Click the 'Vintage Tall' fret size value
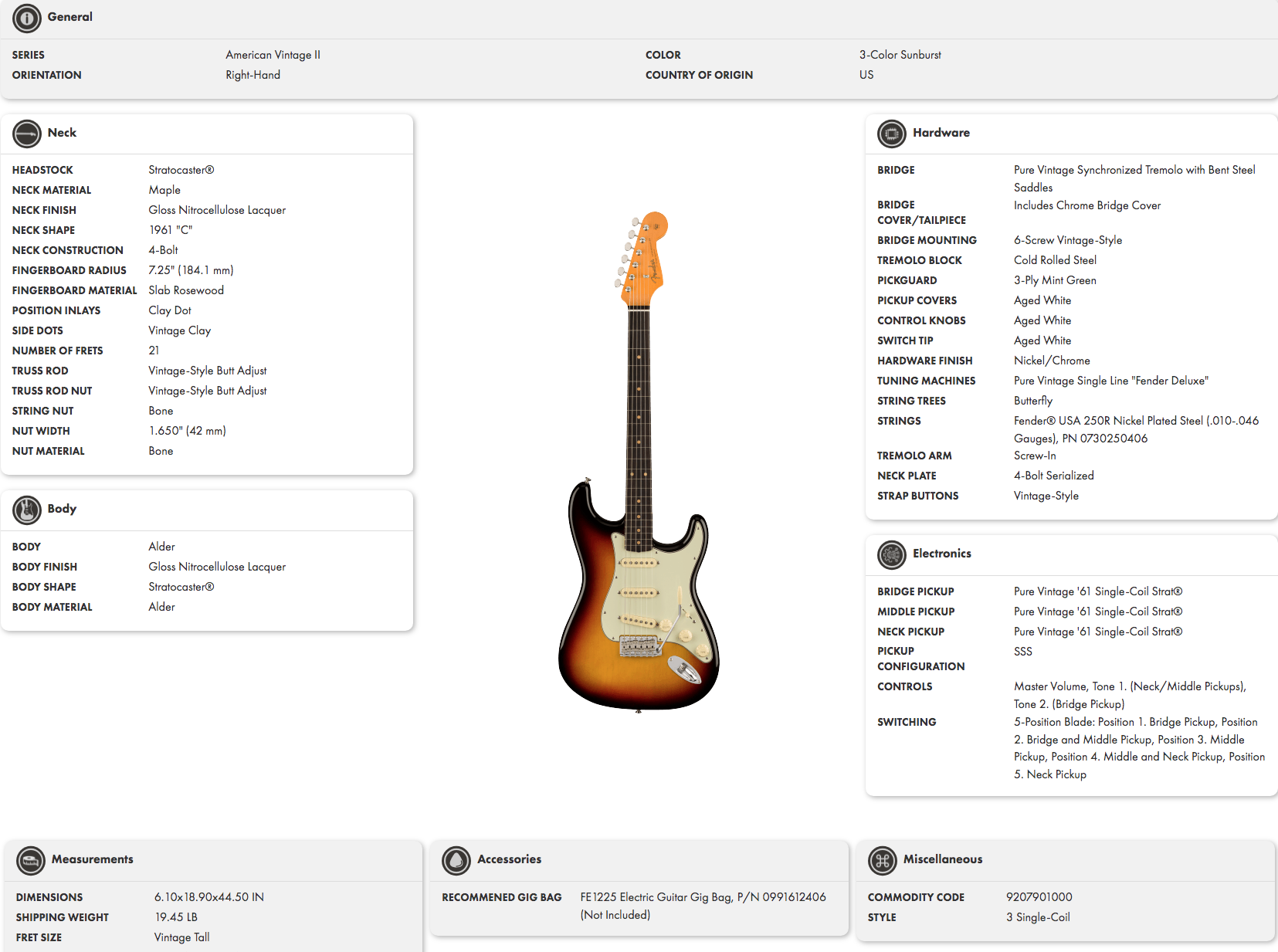Image resolution: width=1278 pixels, height=952 pixels. (x=181, y=937)
